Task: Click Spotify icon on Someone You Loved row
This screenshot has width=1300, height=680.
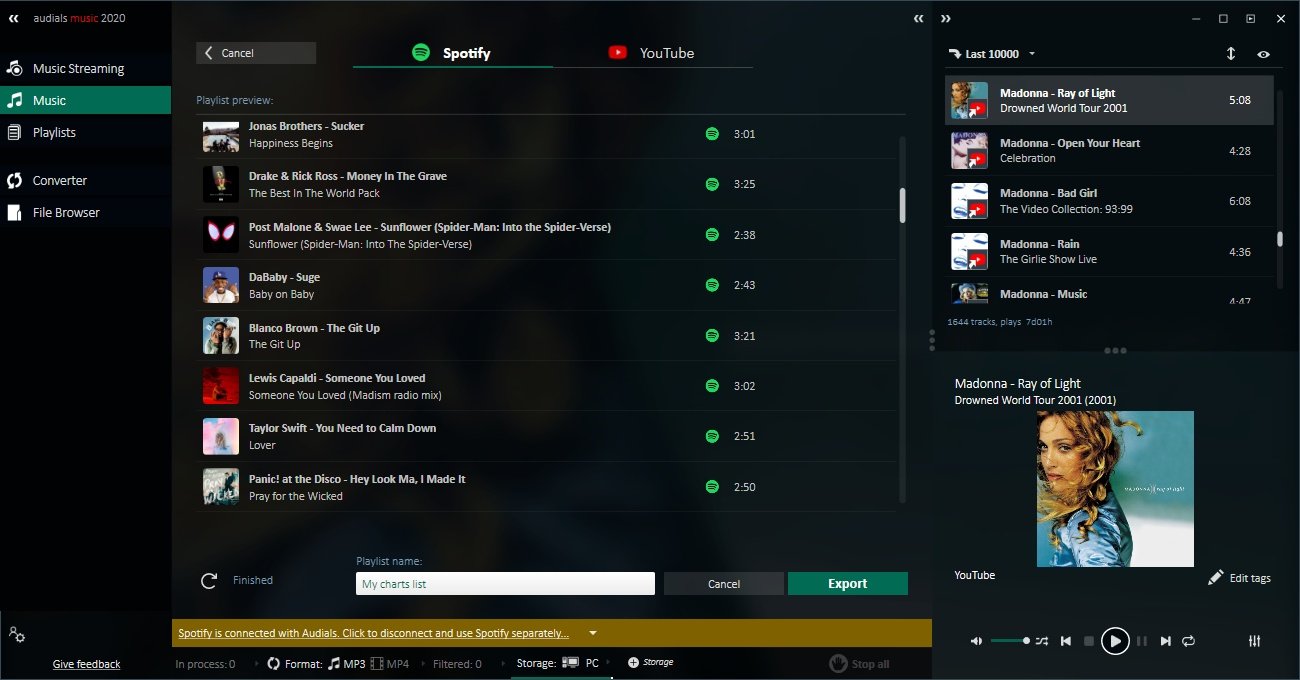Action: coord(712,386)
